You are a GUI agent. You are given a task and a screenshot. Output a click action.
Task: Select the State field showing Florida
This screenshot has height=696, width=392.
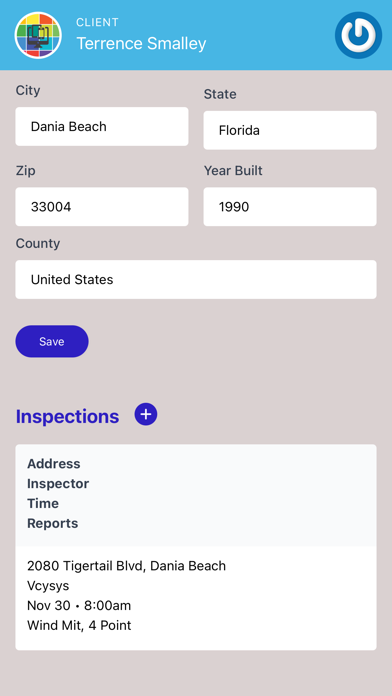pos(290,130)
